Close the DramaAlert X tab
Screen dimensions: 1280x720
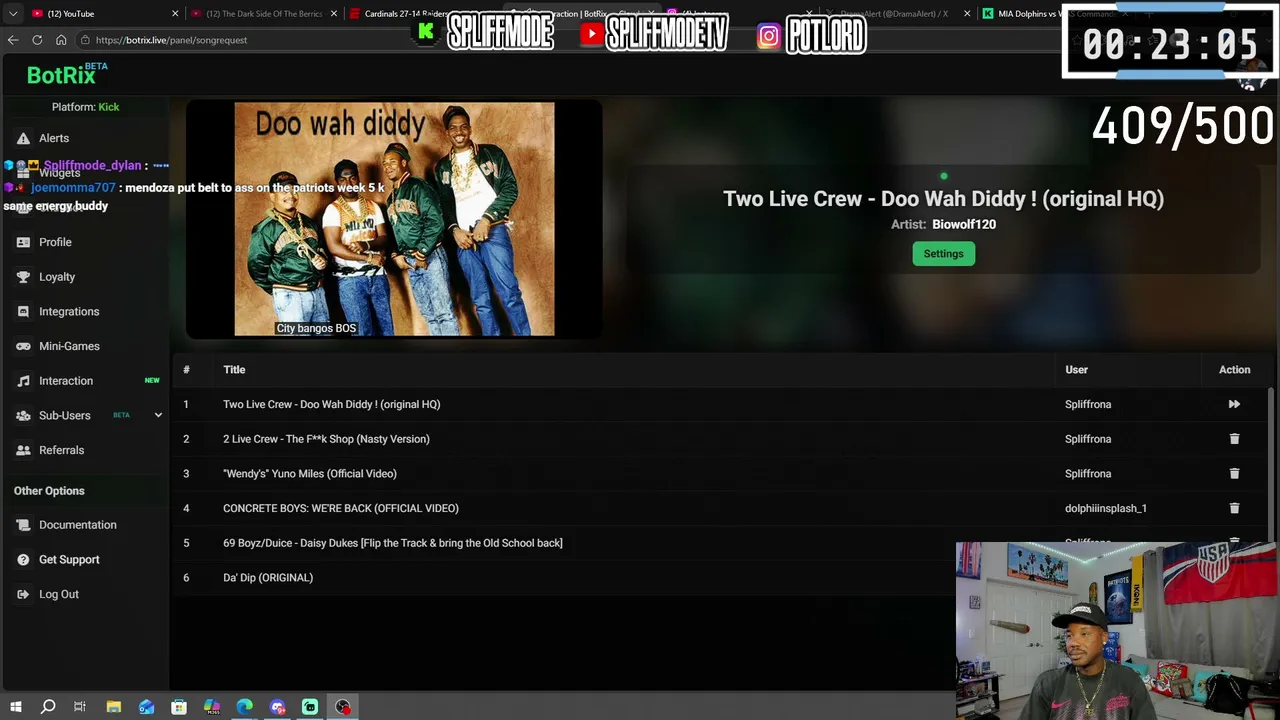[967, 14]
